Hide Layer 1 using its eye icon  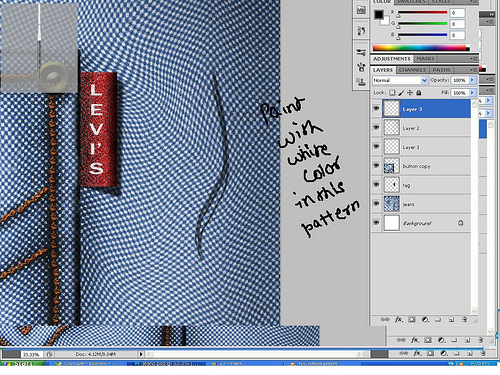pyautogui.click(x=376, y=147)
